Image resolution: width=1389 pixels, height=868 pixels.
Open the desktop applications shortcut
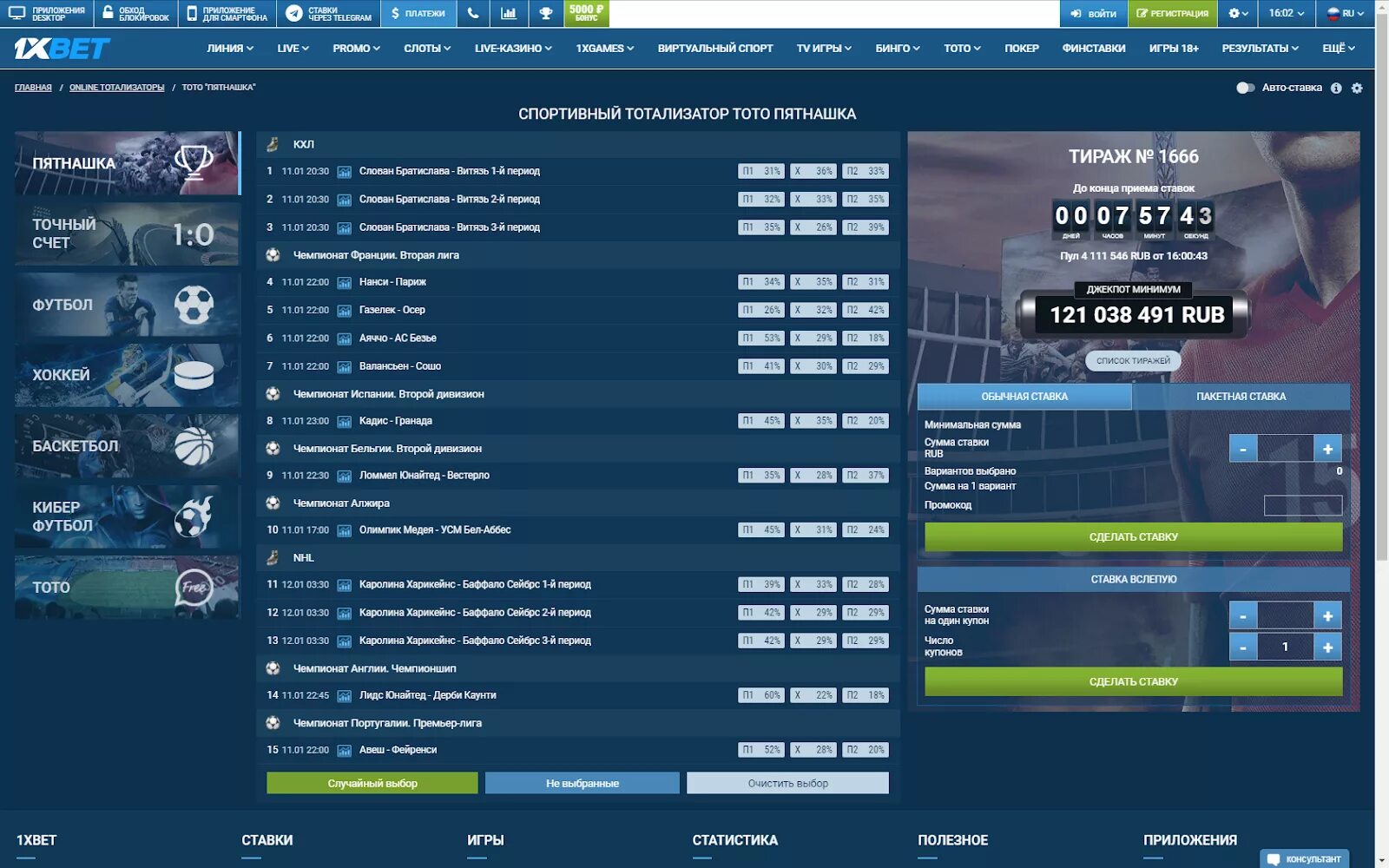[47, 13]
